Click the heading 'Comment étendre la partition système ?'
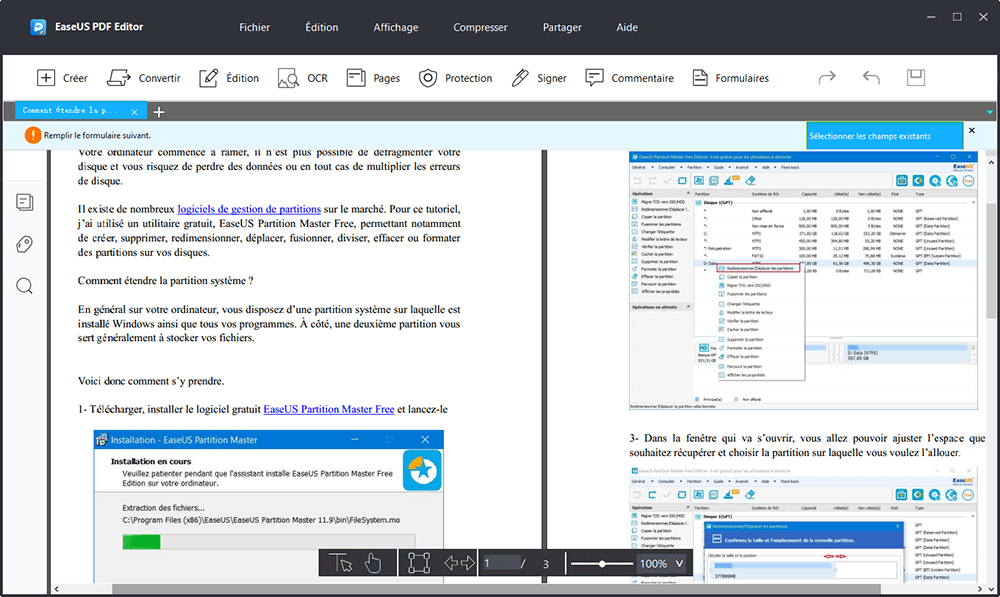1000x597 pixels. click(x=166, y=281)
